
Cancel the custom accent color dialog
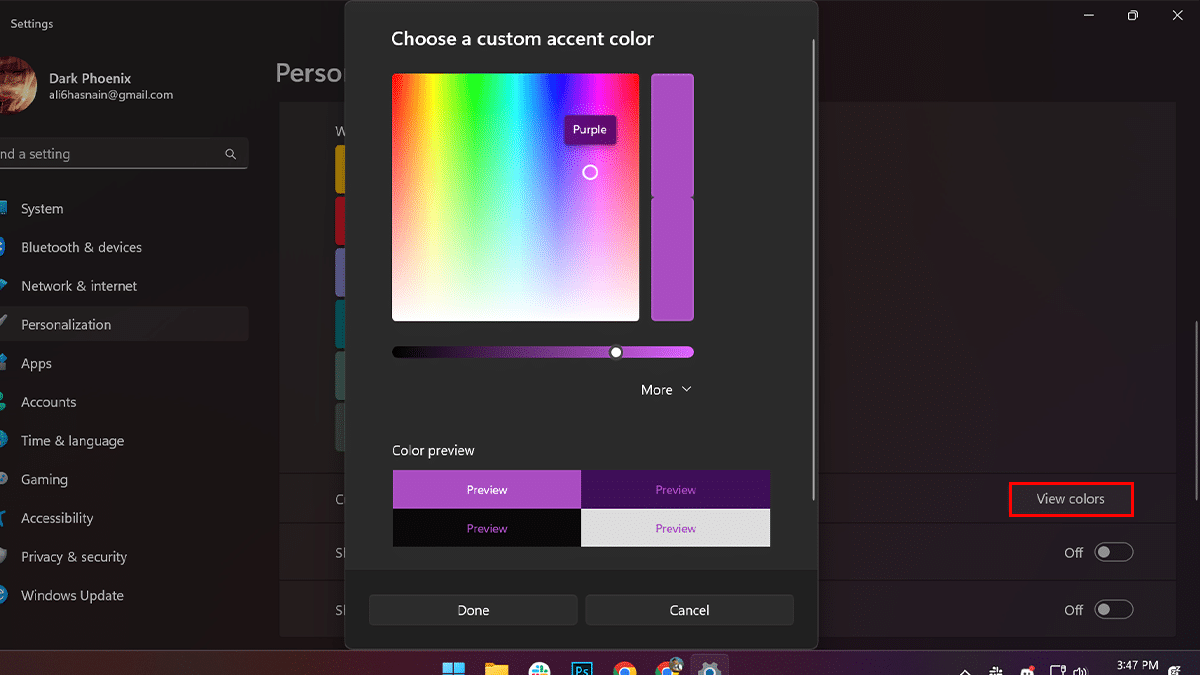[689, 610]
